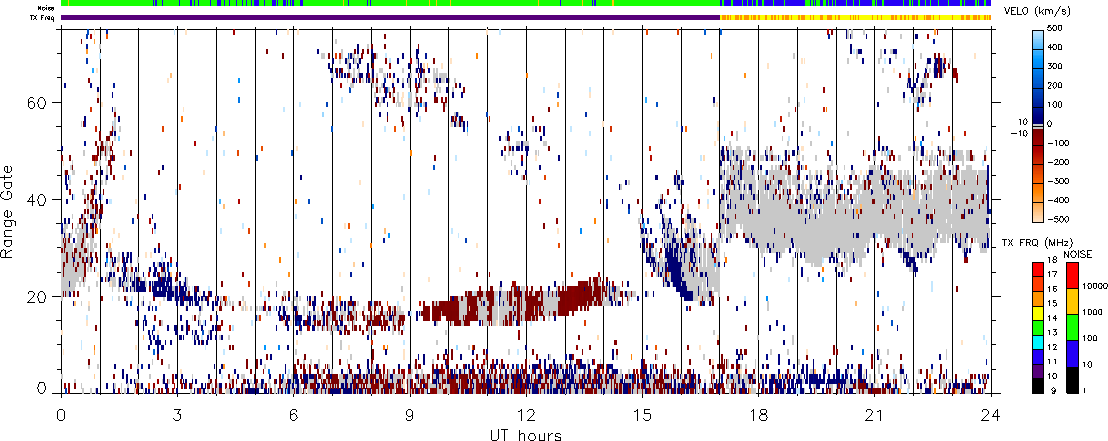Click the "-10" label left of the velocity colorbar

click(1019, 134)
